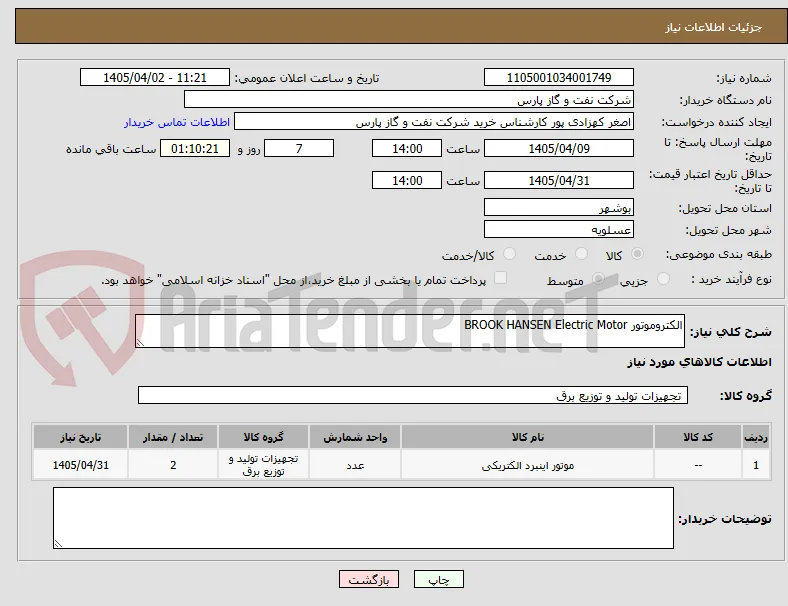Click the جزئیات اطلاعات نیاز header title
The width and height of the screenshot is (788, 606).
pos(714,27)
